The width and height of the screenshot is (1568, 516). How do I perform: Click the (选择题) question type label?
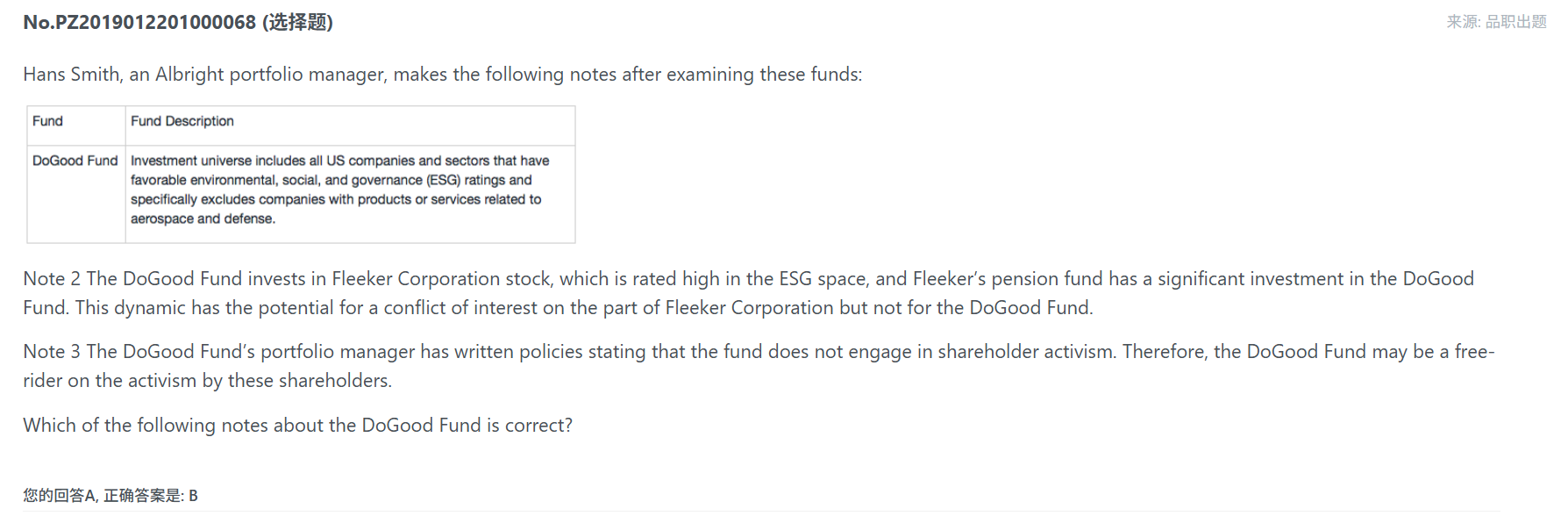[x=297, y=22]
